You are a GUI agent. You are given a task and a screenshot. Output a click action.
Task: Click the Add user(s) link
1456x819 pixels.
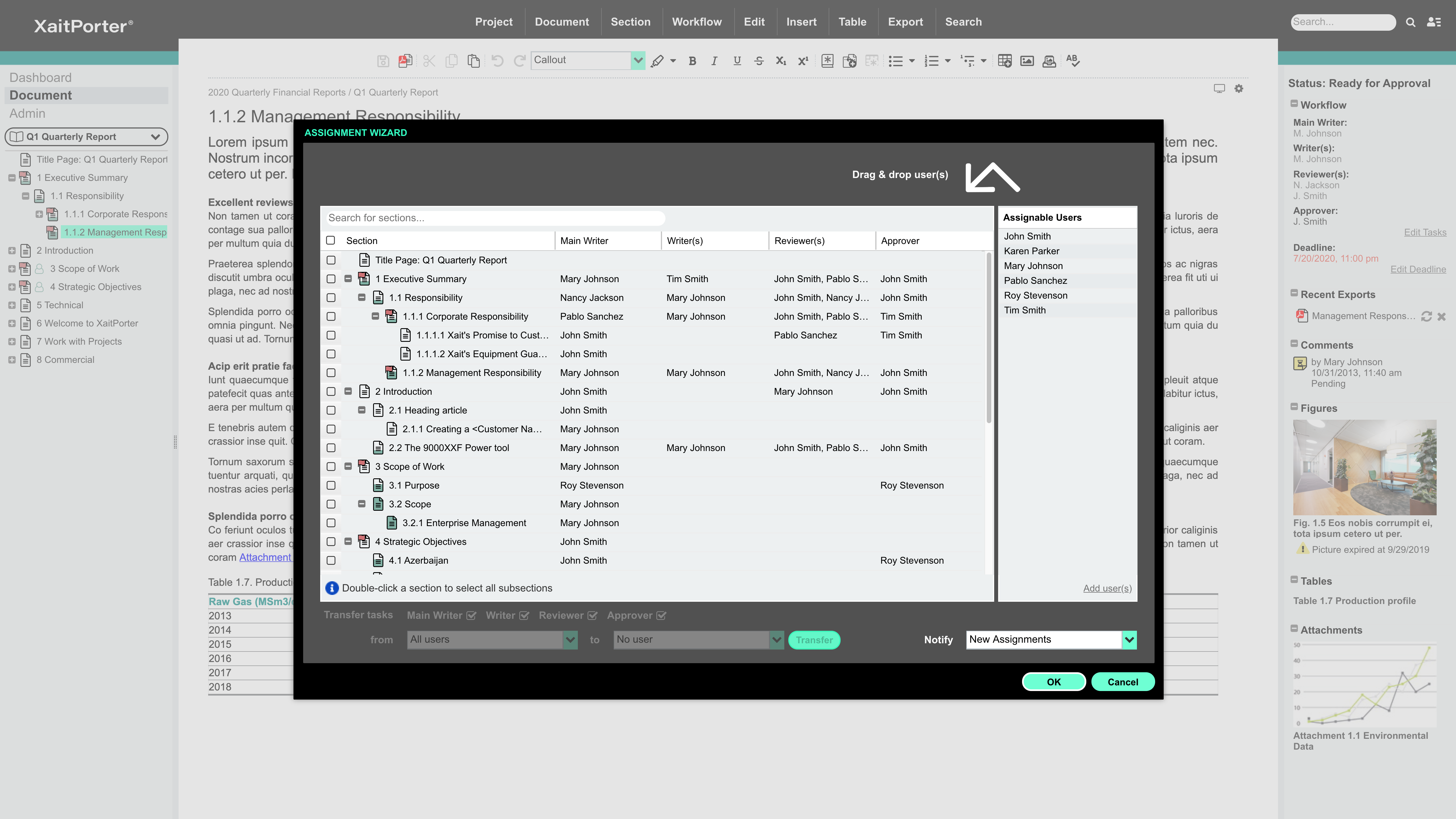click(x=1107, y=588)
